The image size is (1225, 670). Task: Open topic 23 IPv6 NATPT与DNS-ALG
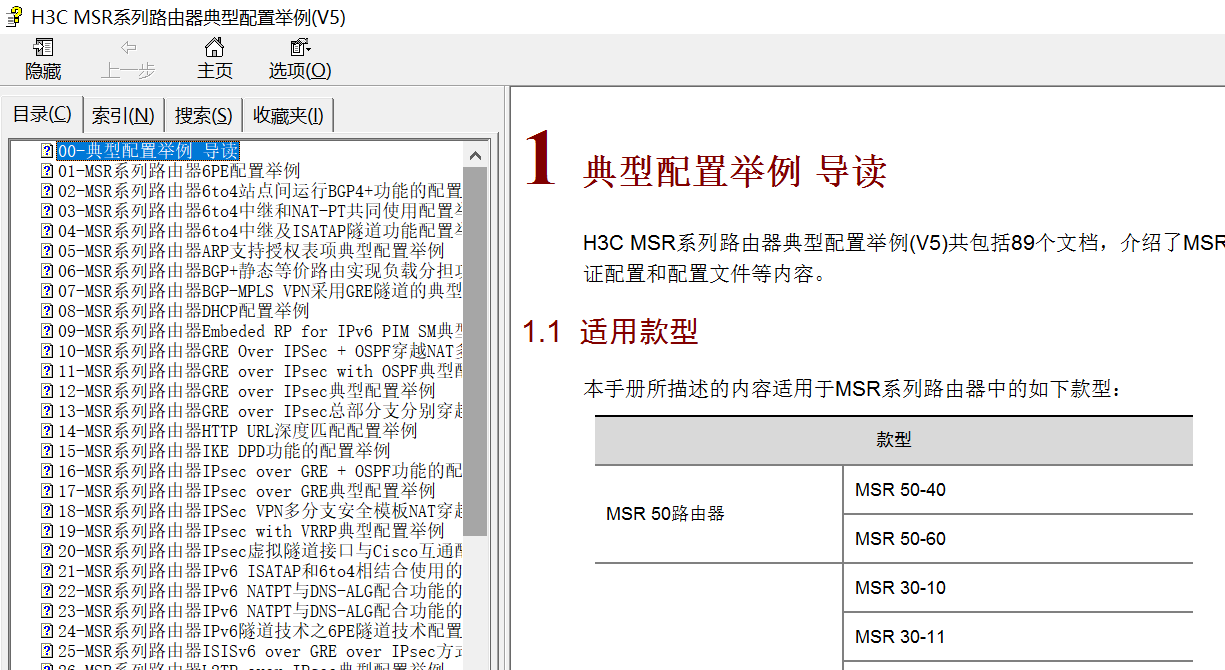(259, 611)
